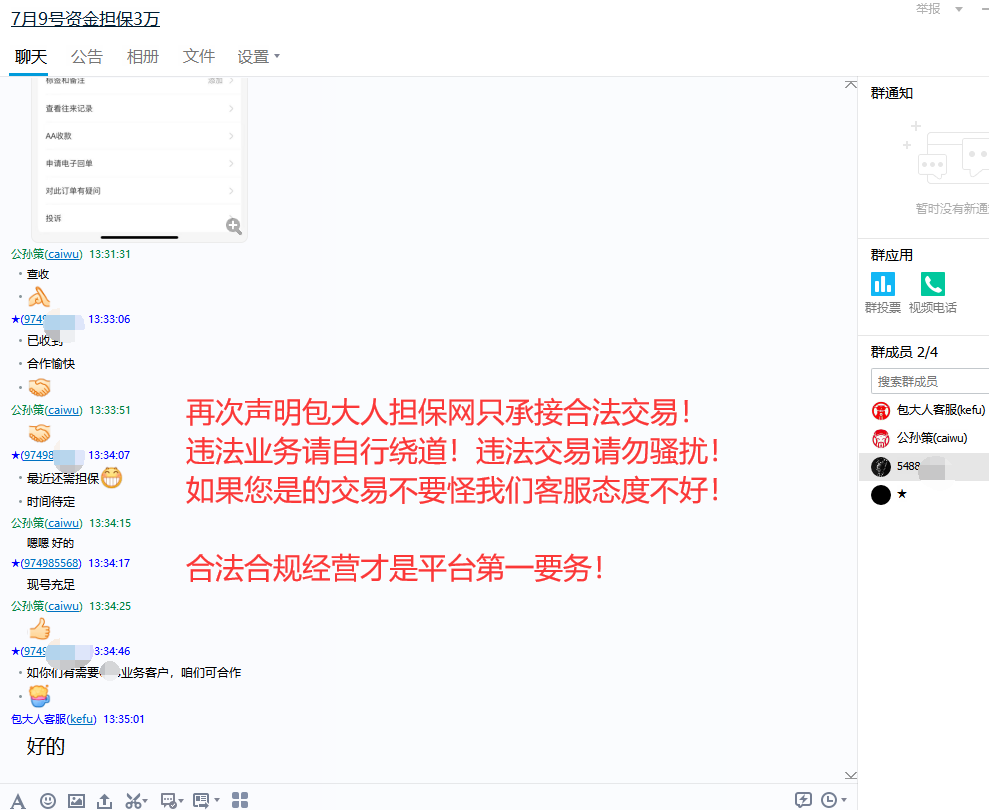The height and width of the screenshot is (810, 989).
Task: Click the 举报 report button
Action: tap(928, 9)
